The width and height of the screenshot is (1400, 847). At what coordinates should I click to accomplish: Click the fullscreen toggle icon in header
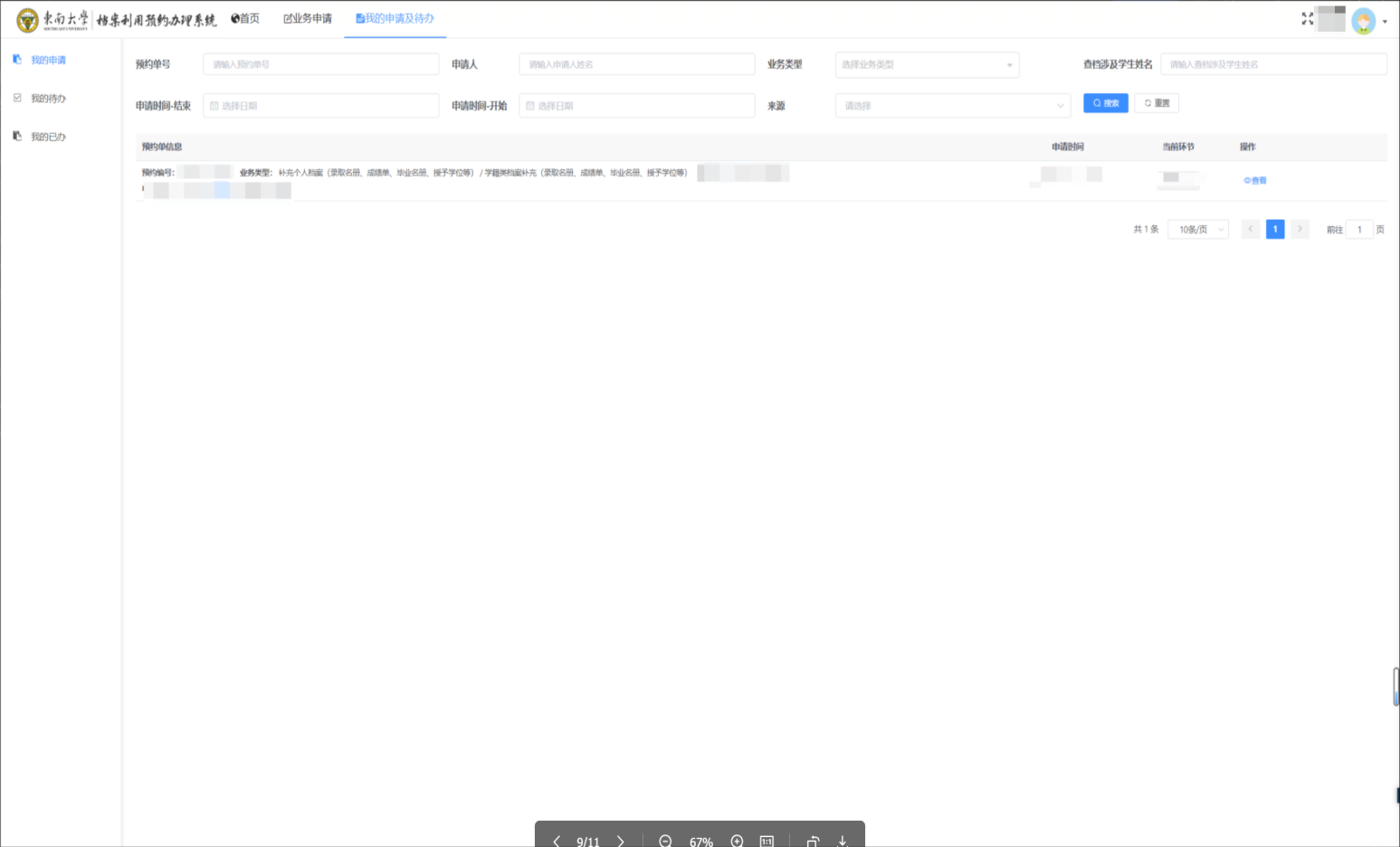[1307, 18]
